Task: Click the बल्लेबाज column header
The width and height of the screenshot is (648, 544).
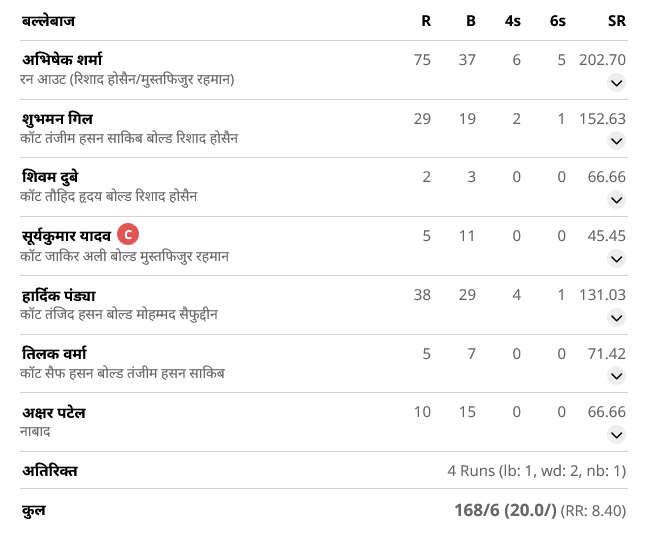Action: click(x=48, y=21)
